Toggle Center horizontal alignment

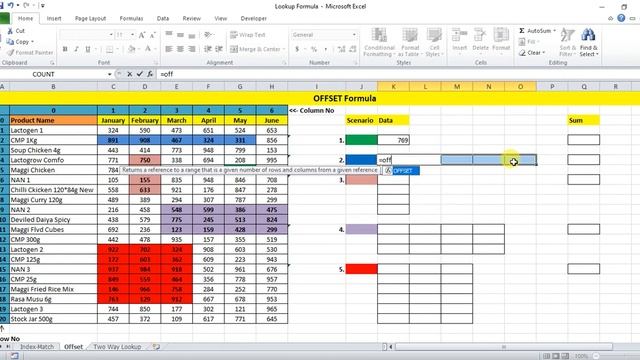click(180, 49)
